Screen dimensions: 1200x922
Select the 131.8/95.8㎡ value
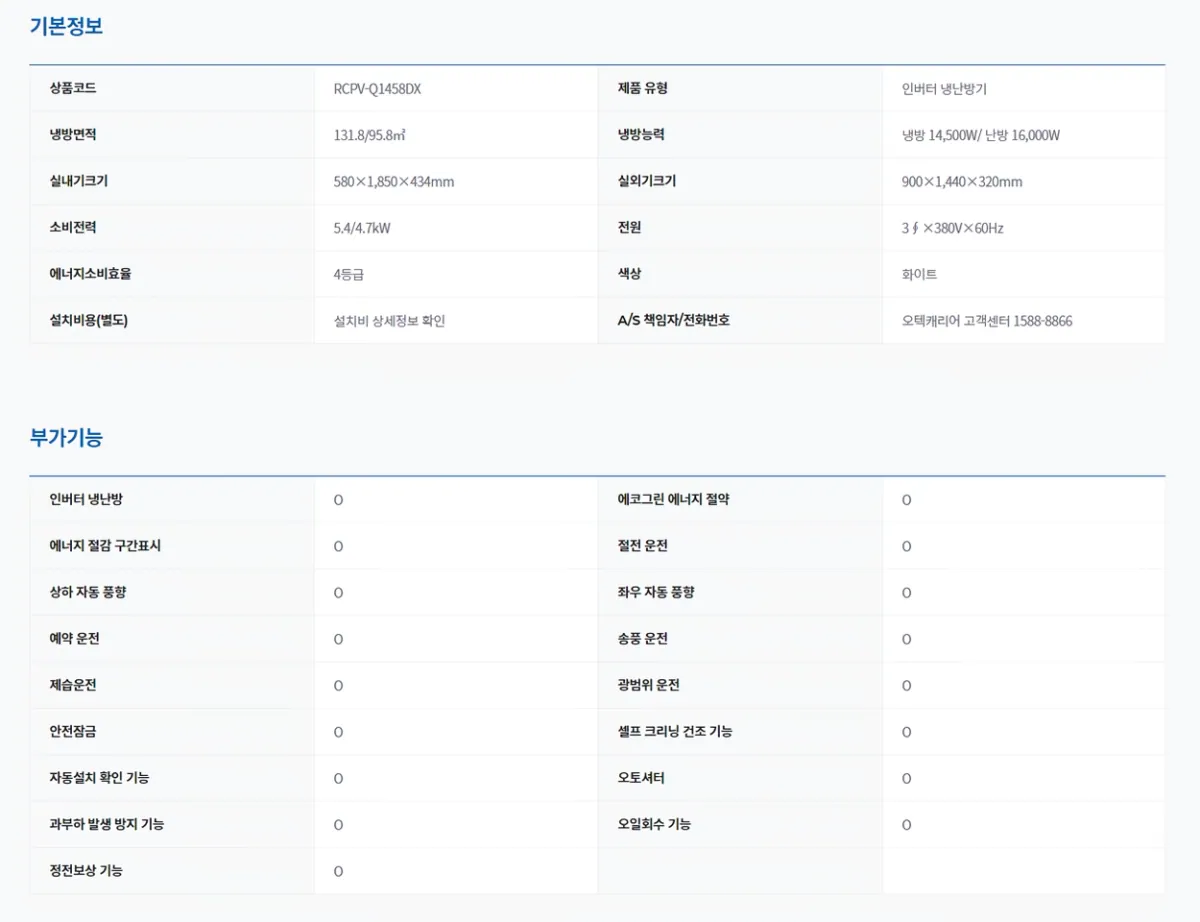pos(370,135)
